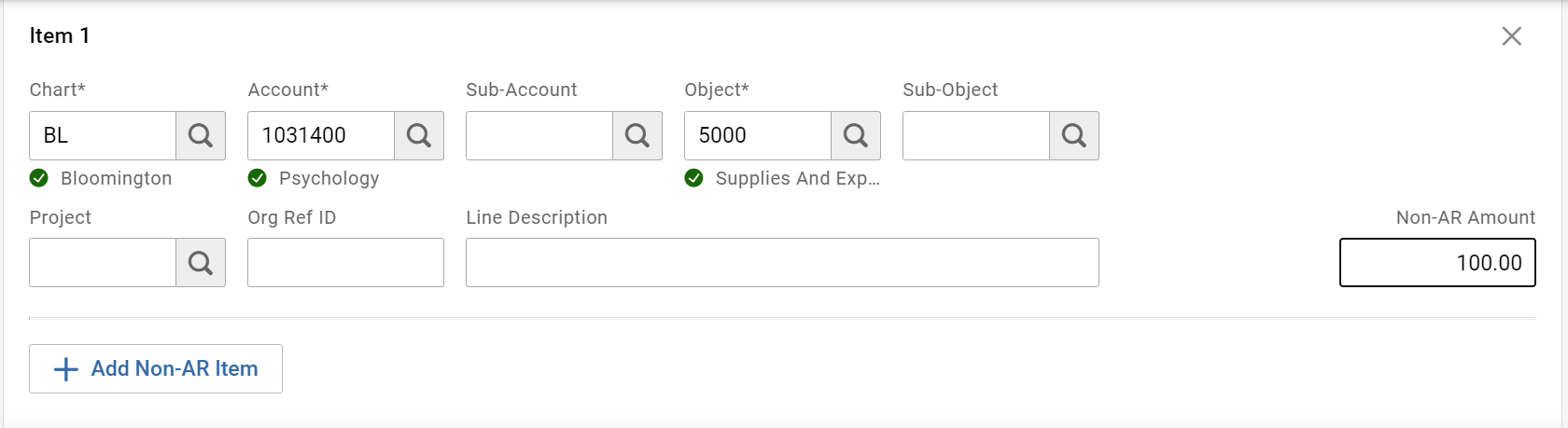Focus the Chart field containing BL

click(x=103, y=135)
